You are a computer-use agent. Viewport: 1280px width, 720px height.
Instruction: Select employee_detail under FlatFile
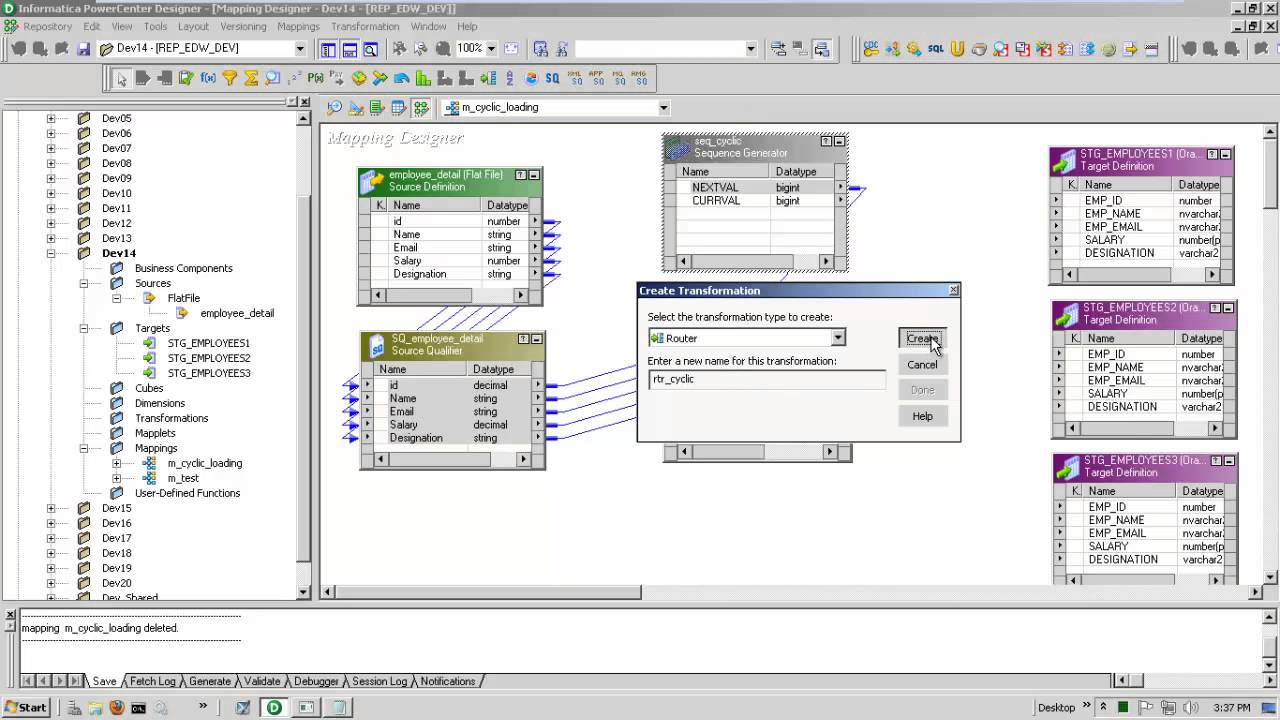pyautogui.click(x=237, y=313)
